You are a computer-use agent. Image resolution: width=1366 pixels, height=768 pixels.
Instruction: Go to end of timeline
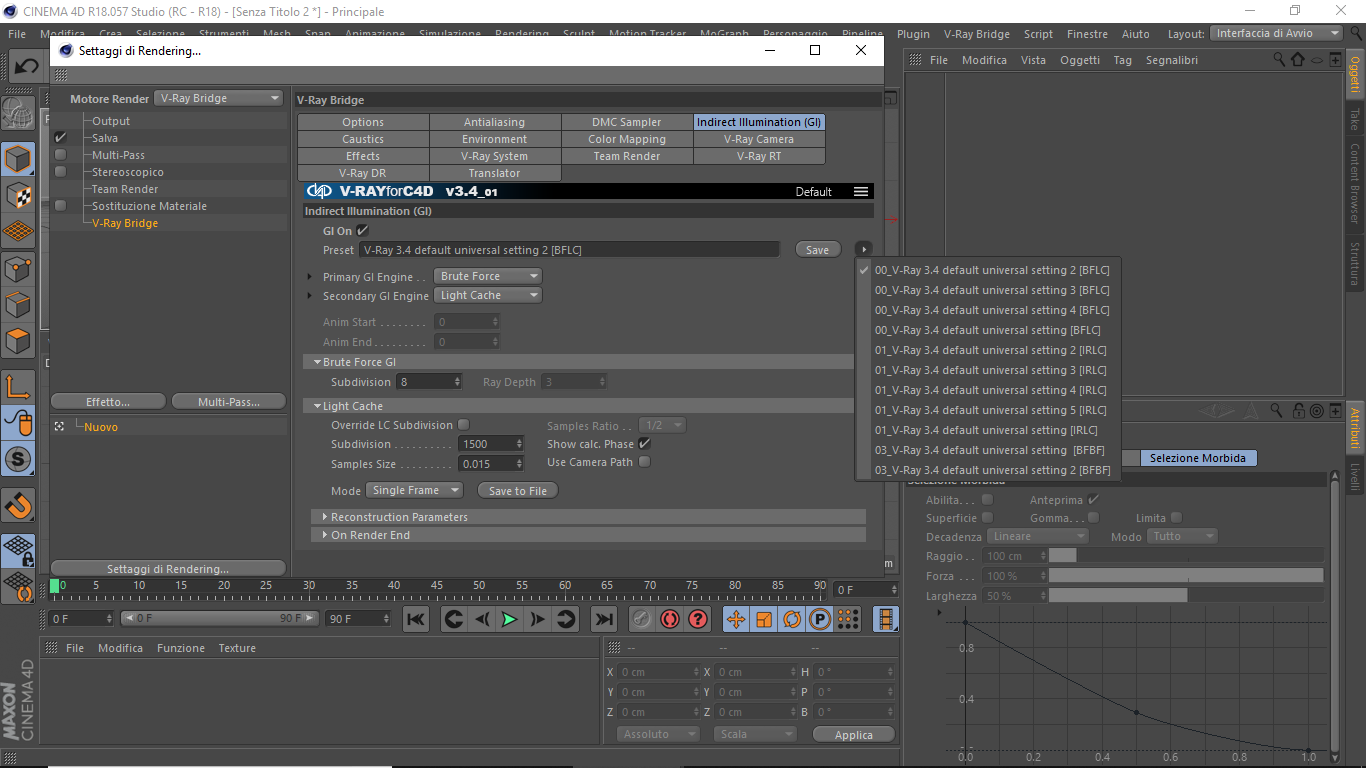[603, 619]
